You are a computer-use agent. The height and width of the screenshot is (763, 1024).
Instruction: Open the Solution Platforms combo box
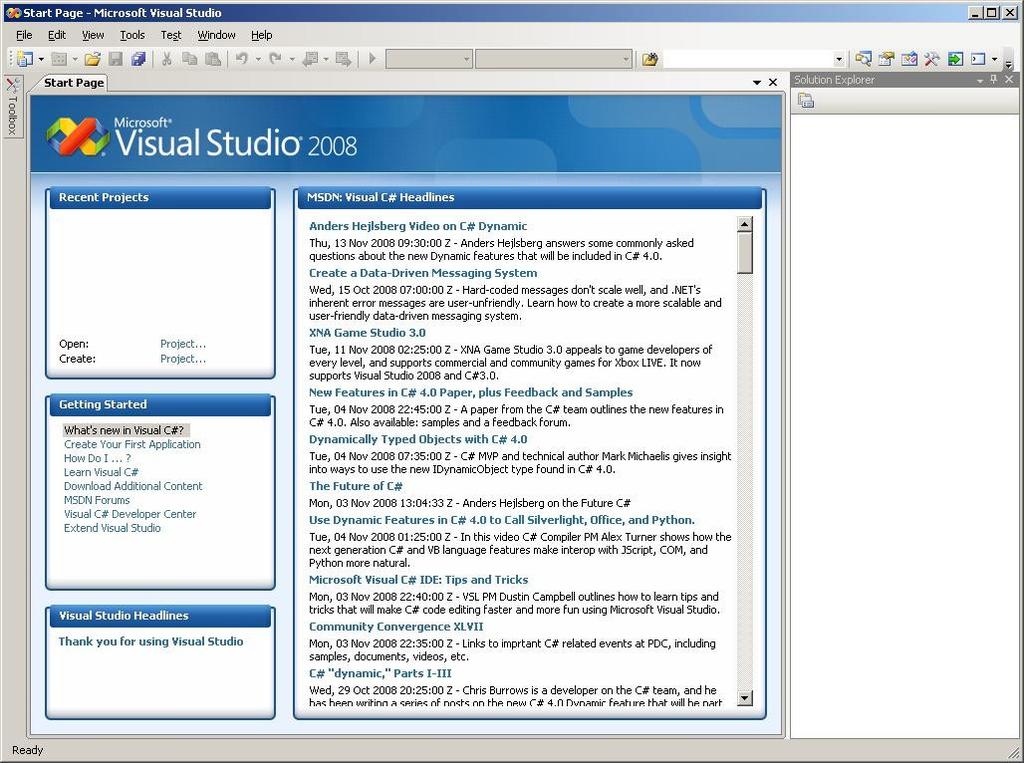tap(554, 59)
